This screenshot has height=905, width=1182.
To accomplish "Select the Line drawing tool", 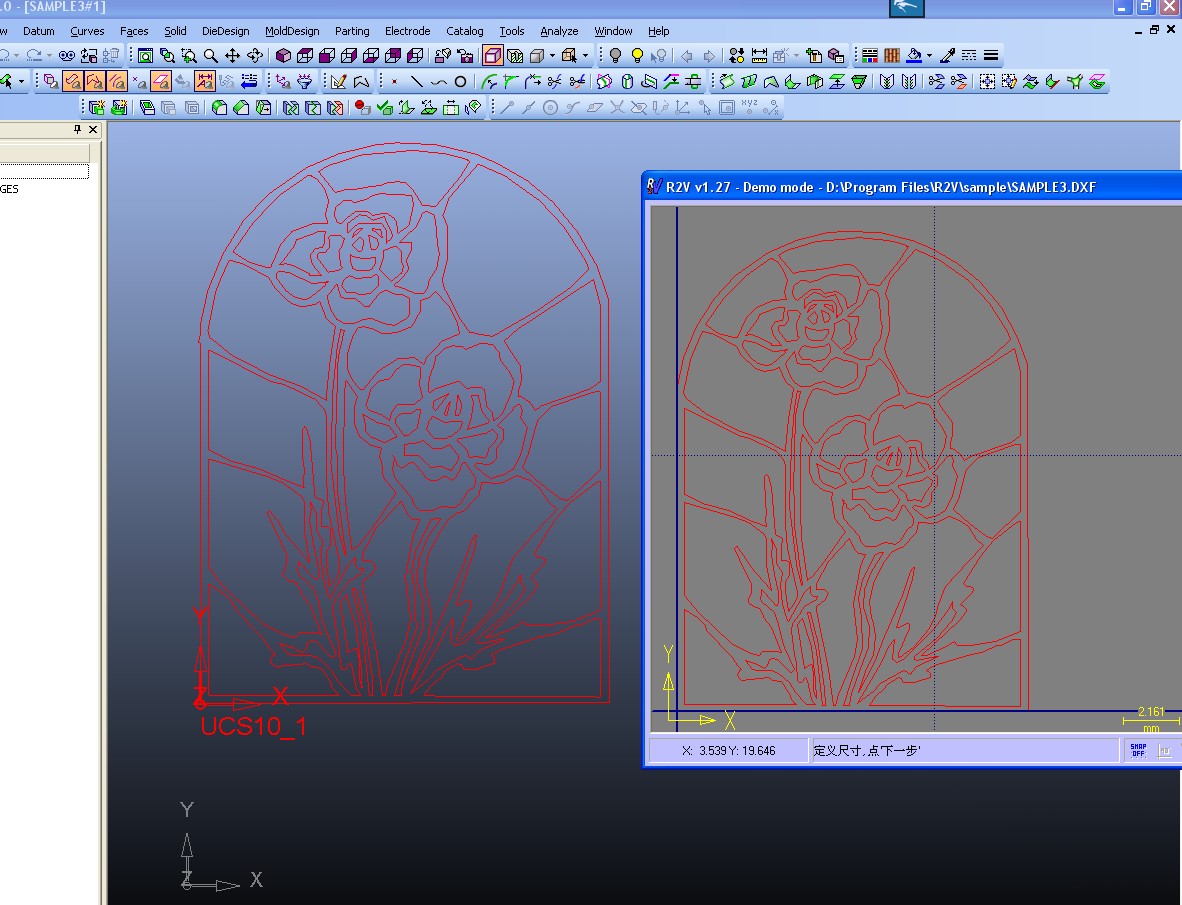I will point(416,81).
